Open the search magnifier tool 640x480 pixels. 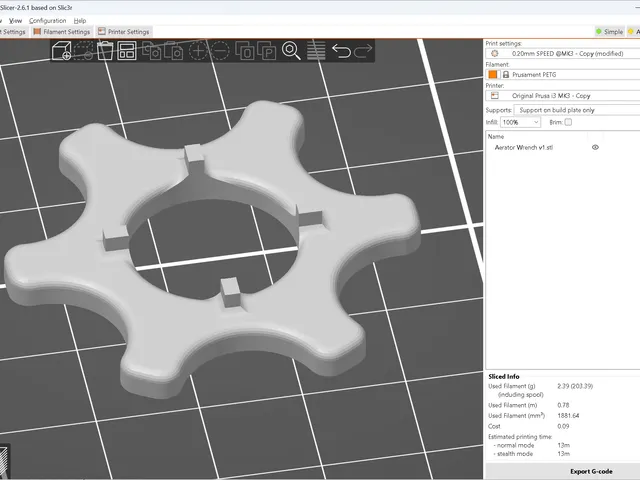click(291, 51)
